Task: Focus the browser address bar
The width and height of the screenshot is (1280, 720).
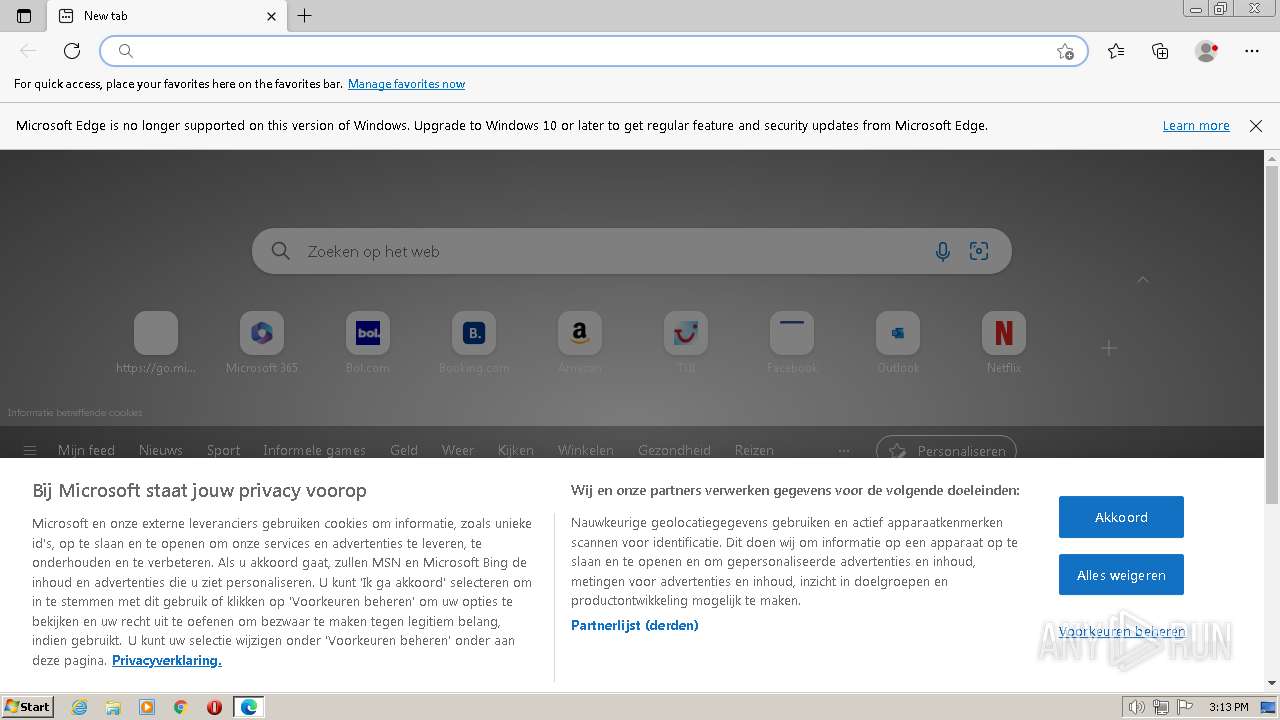Action: click(x=594, y=51)
